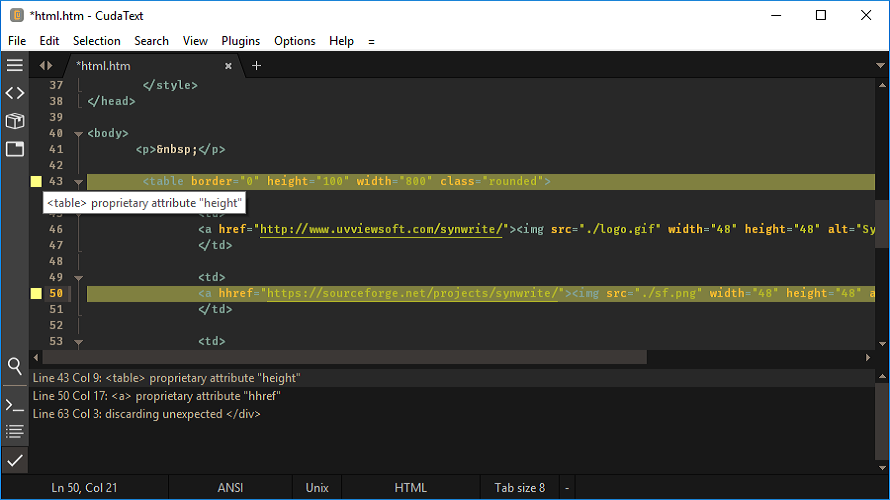Open the Plugins menu
This screenshot has height=500, width=890.
tap(240, 41)
